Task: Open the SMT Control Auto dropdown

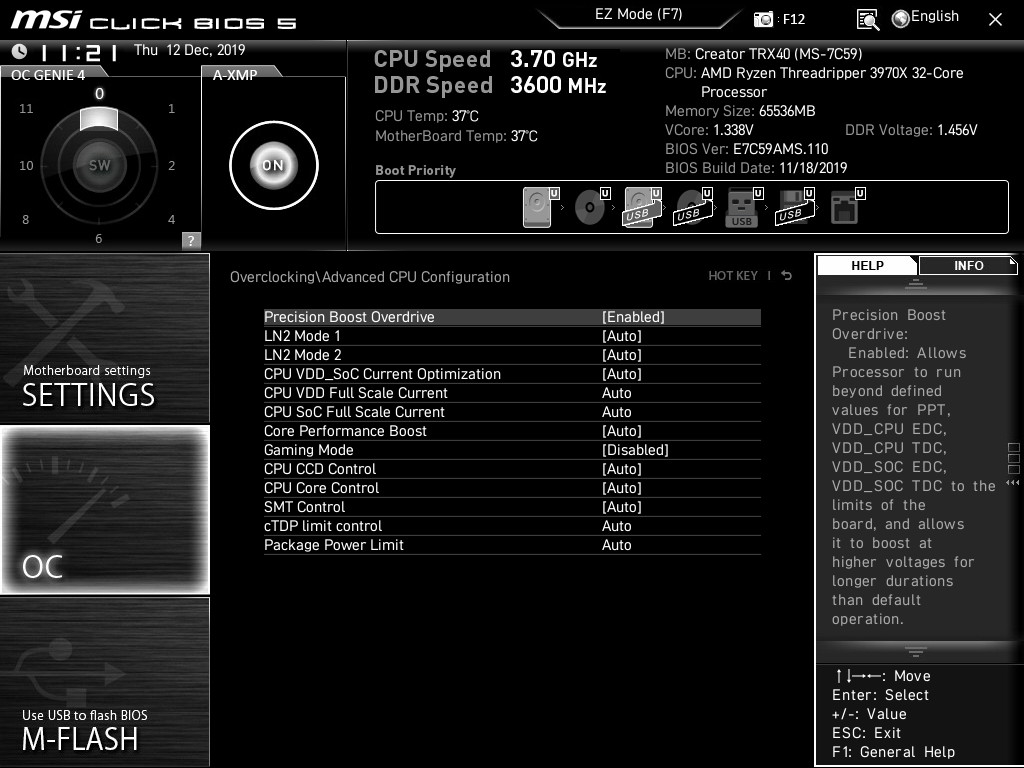Action: pyautogui.click(x=621, y=507)
